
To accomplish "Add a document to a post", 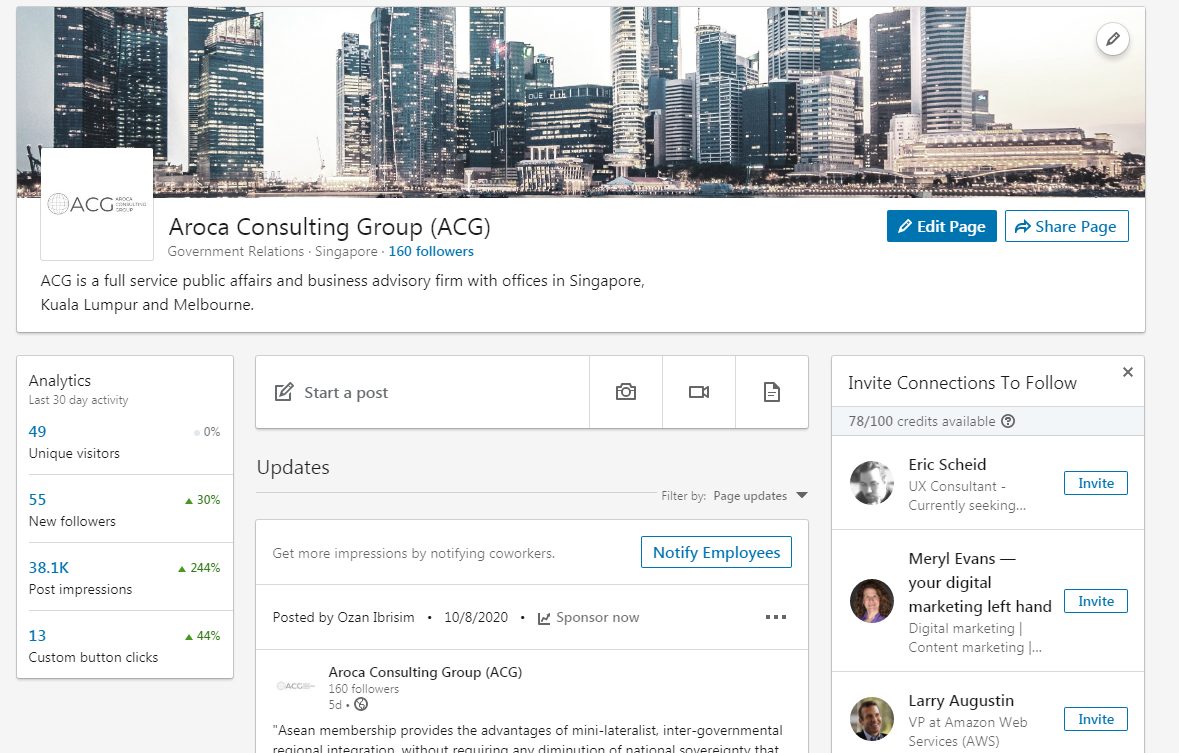I will pyautogui.click(x=772, y=392).
